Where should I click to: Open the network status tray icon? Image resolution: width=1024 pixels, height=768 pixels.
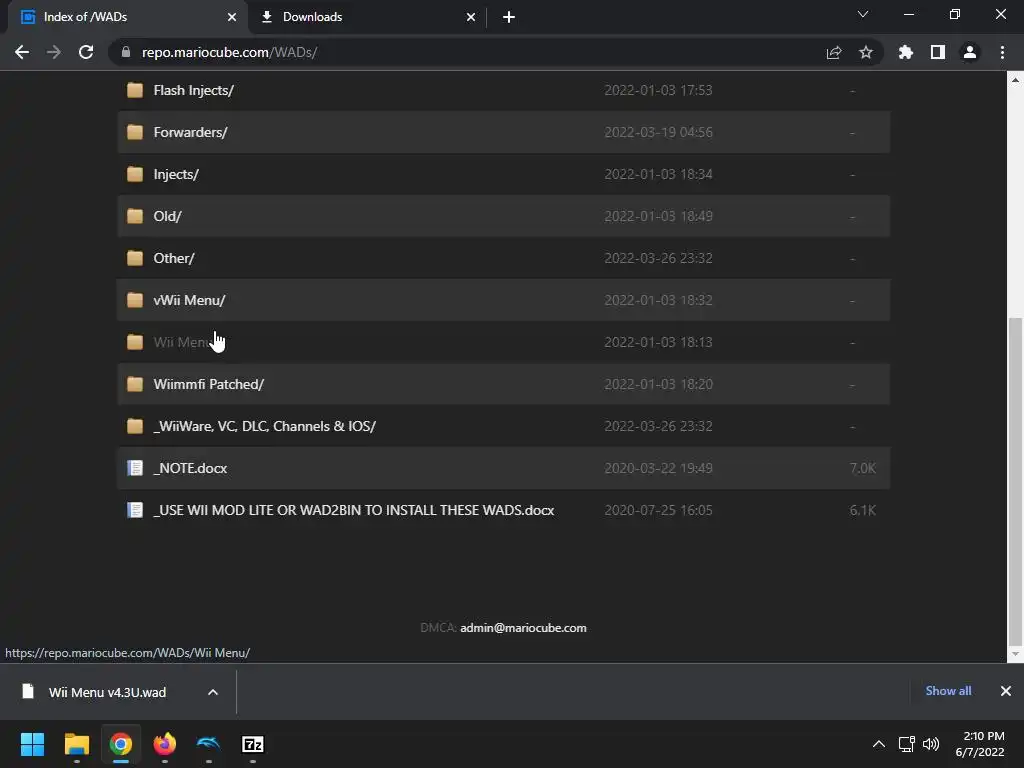906,744
